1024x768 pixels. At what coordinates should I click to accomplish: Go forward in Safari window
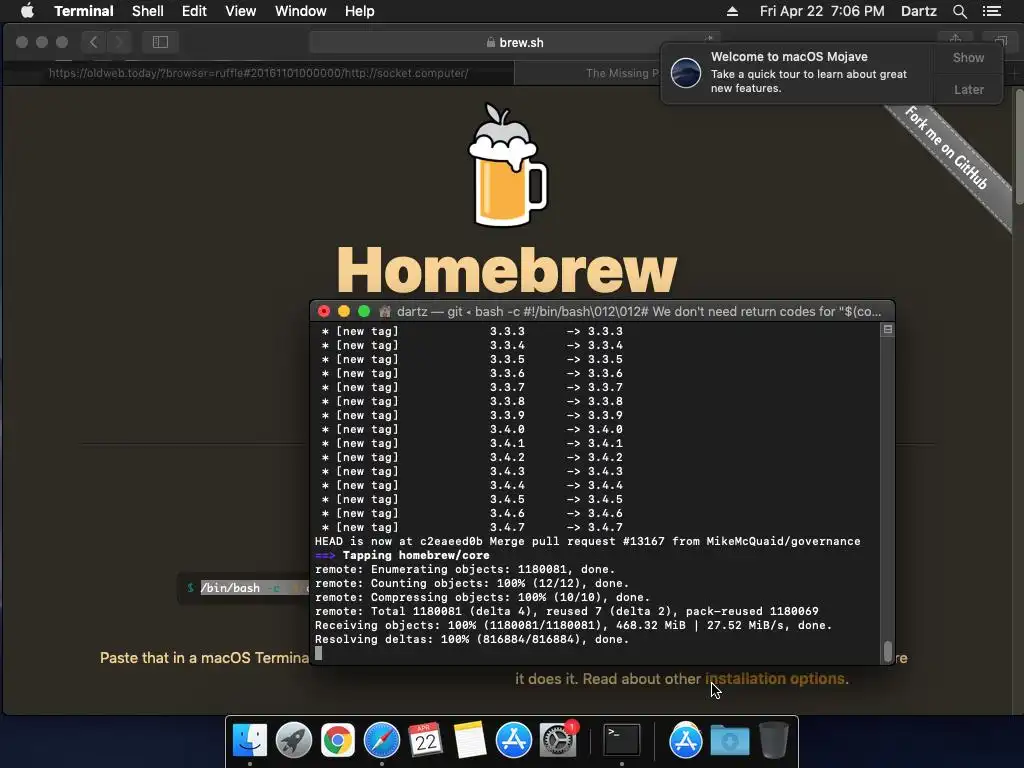[x=119, y=42]
